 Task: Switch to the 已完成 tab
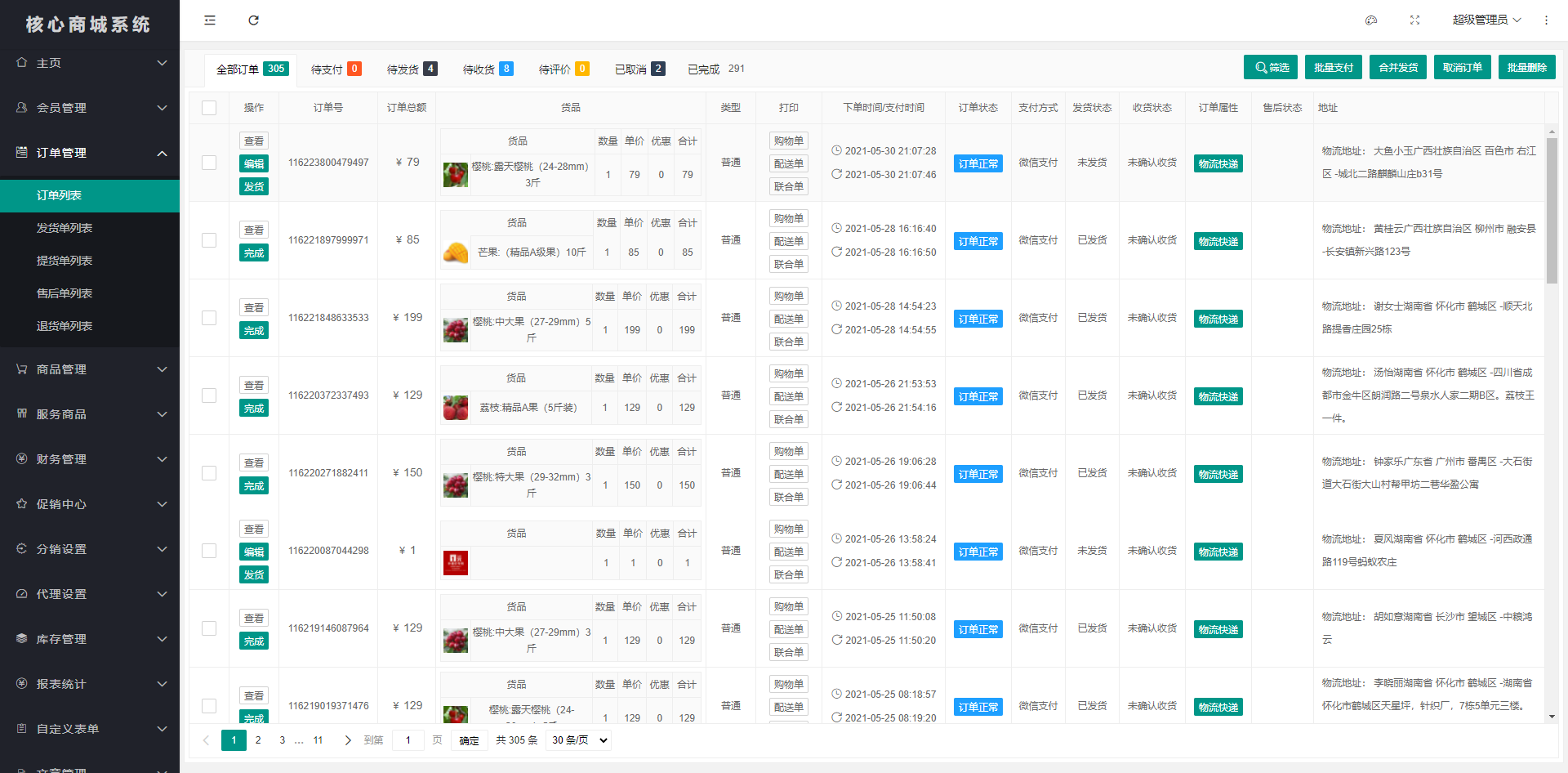tap(716, 69)
